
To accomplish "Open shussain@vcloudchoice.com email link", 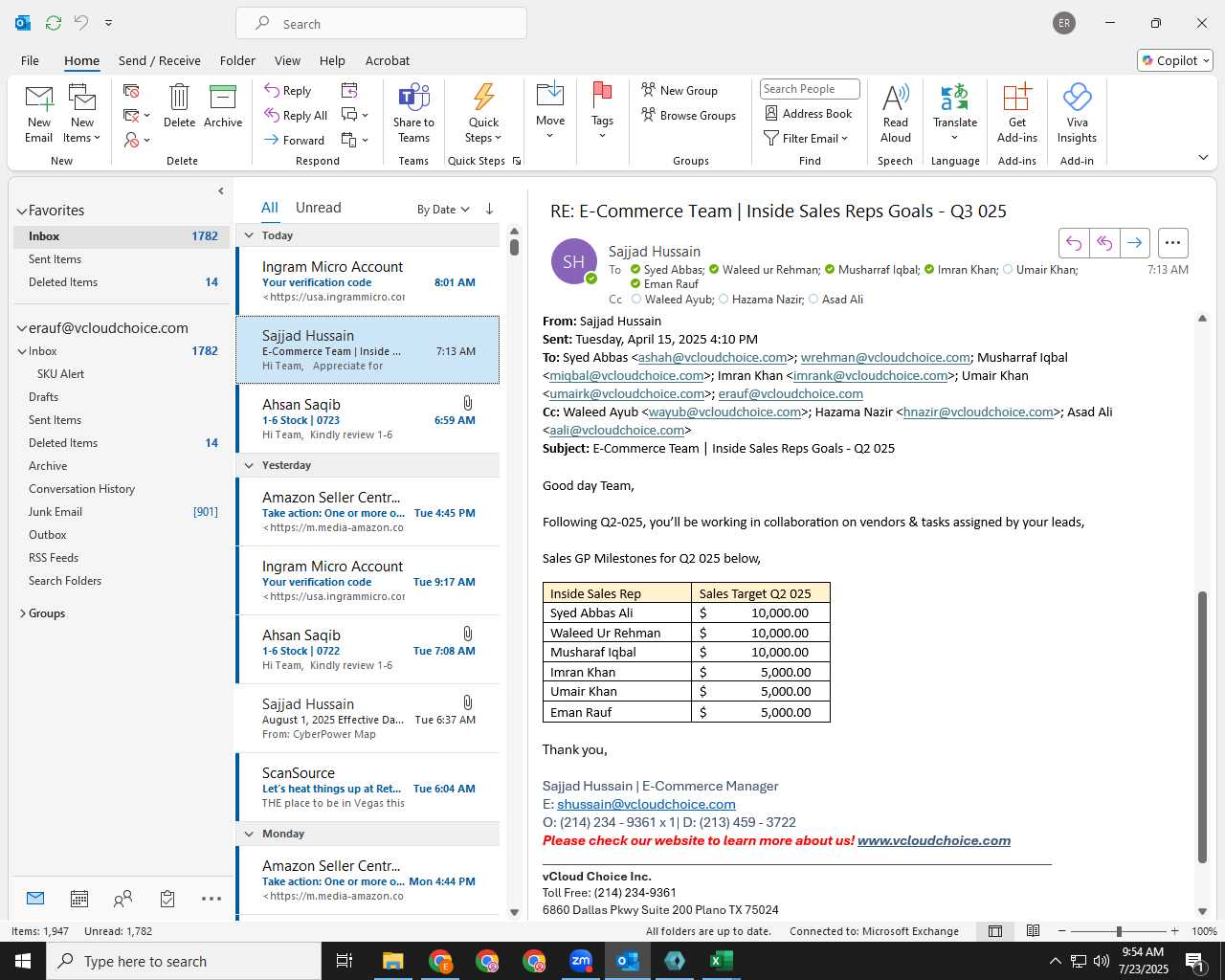I will point(646,805).
